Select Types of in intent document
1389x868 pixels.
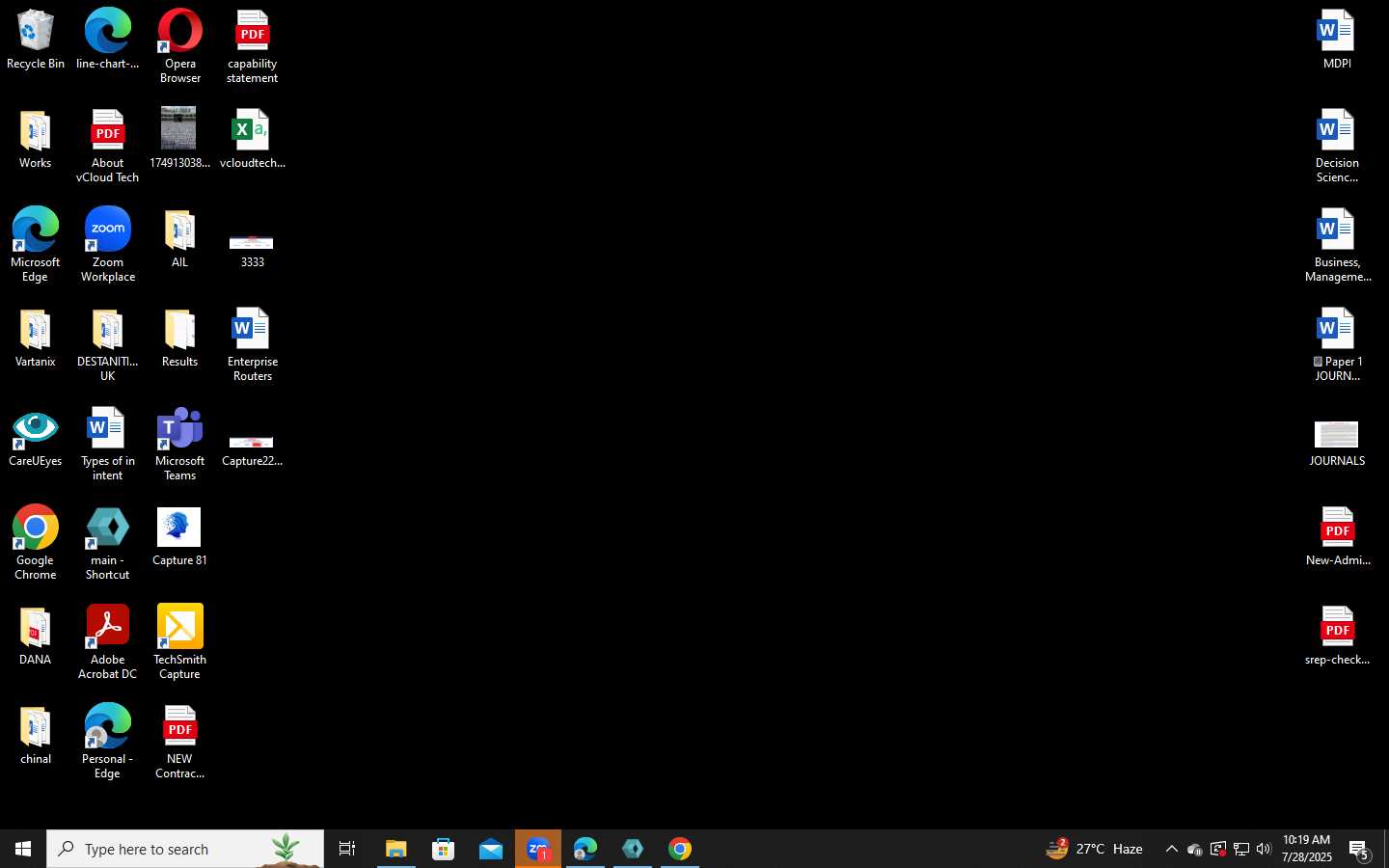point(108,444)
